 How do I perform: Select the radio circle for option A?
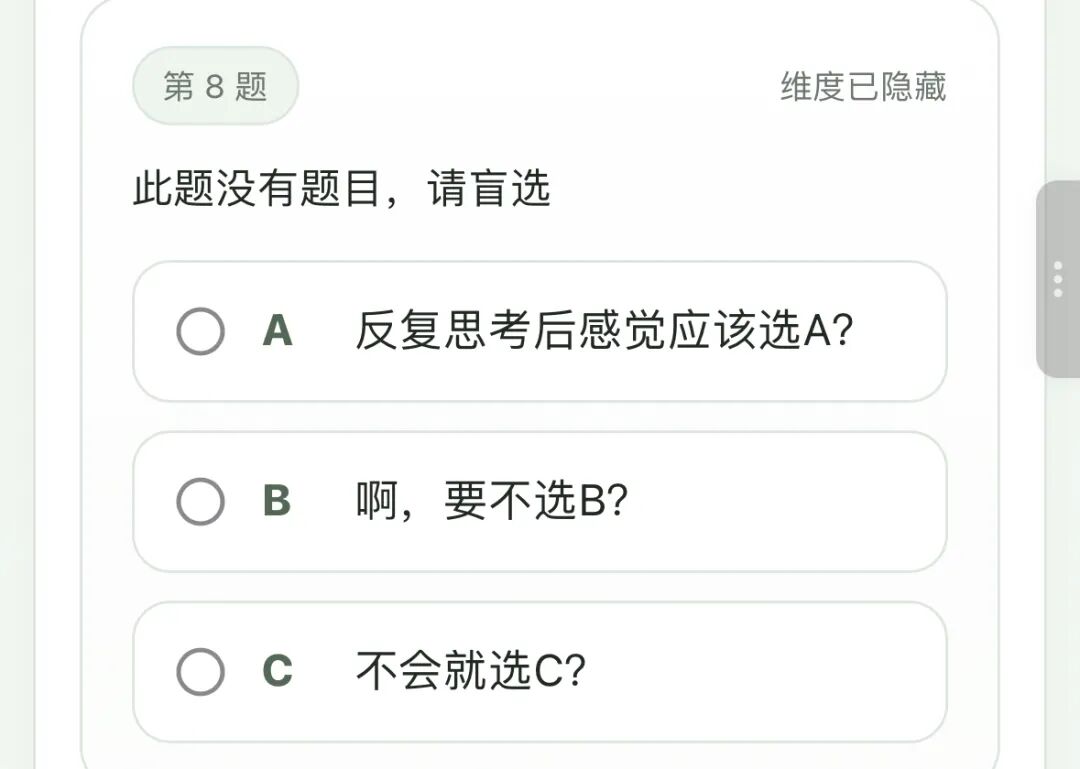(200, 331)
